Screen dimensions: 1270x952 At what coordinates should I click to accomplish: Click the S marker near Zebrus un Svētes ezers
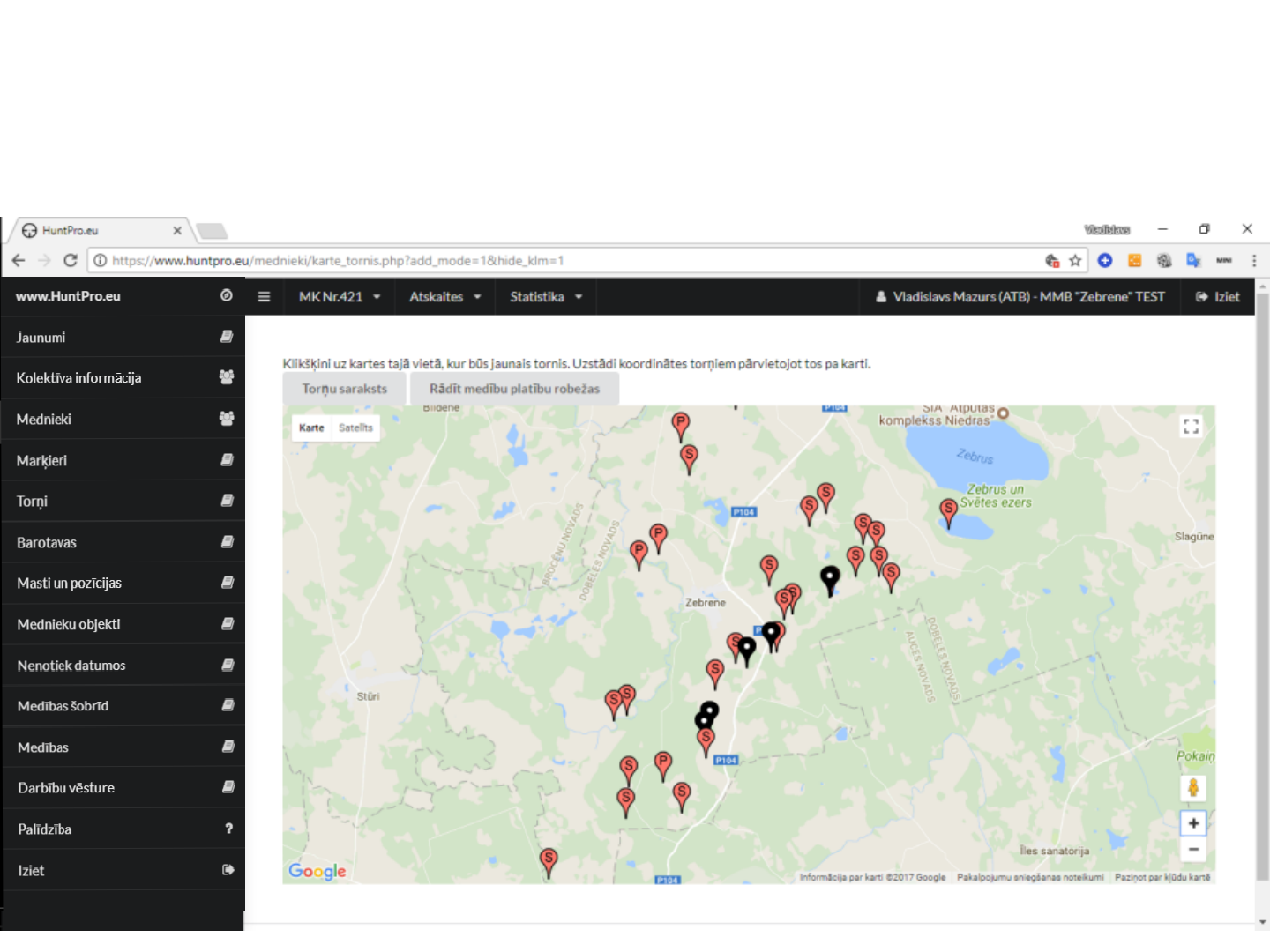coord(948,512)
